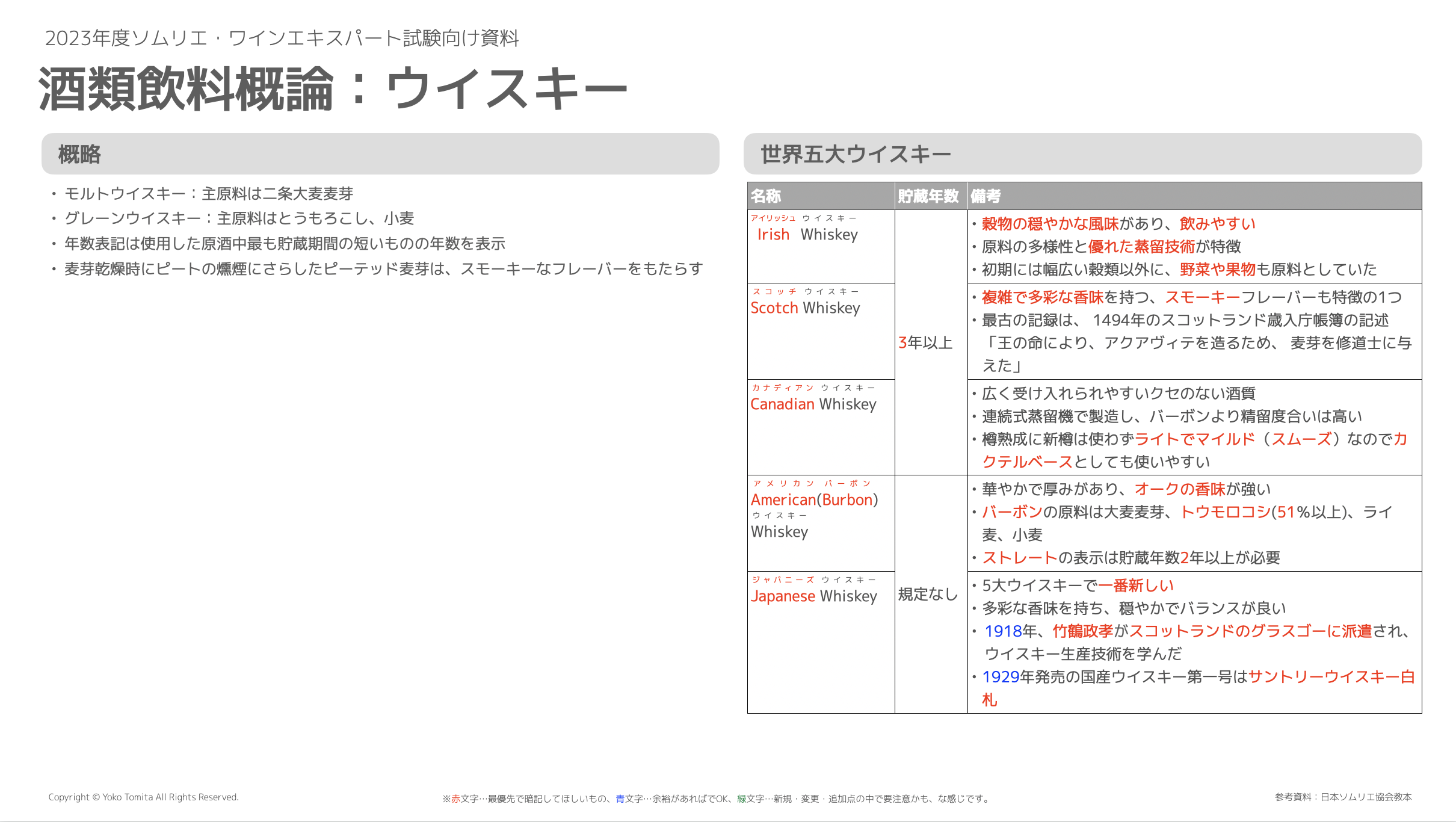The width and height of the screenshot is (1456, 822).
Task: Click line about 1929年発売 サントリーウイスキー白札
Action: [x=1198, y=688]
